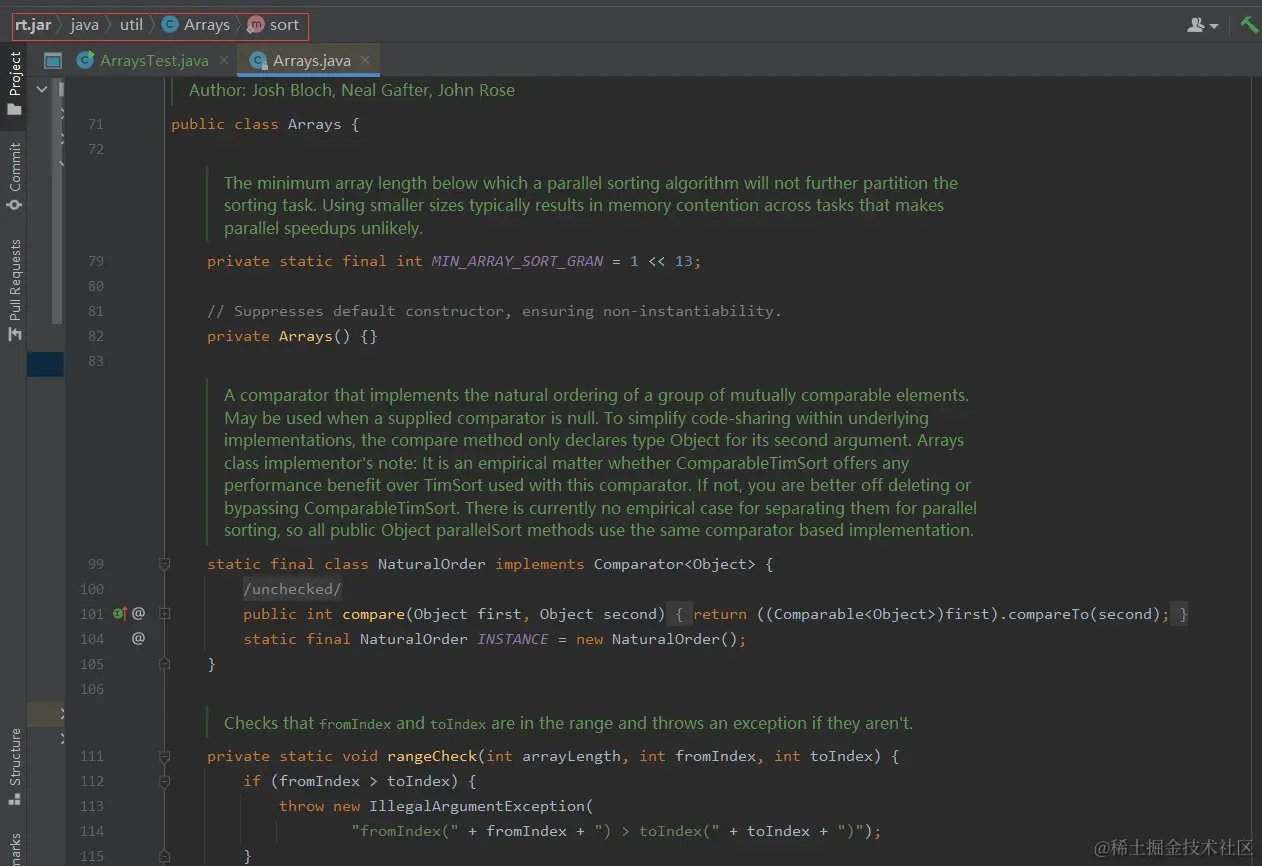Click 'public class Arrays' declaration on line 71
1262x866 pixels.
[x=265, y=125]
